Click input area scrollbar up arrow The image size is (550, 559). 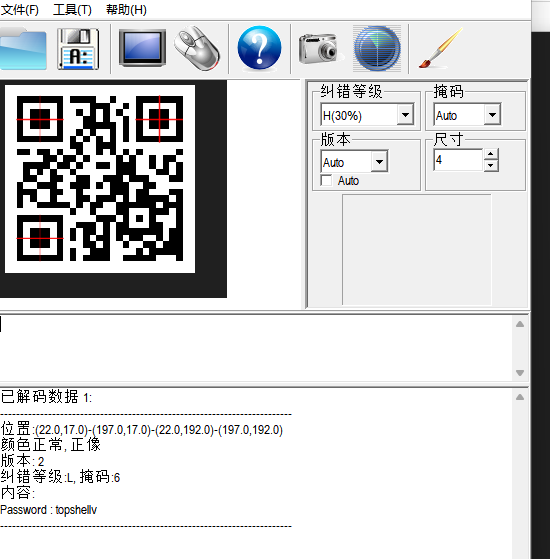click(x=520, y=324)
